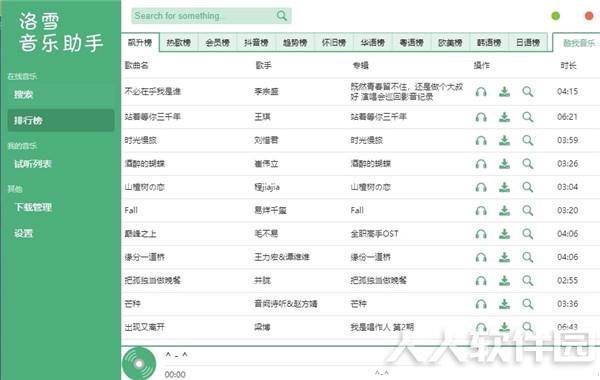Download 山楂树の恋 by 程jiajia
This screenshot has height=380, width=600.
click(504, 187)
